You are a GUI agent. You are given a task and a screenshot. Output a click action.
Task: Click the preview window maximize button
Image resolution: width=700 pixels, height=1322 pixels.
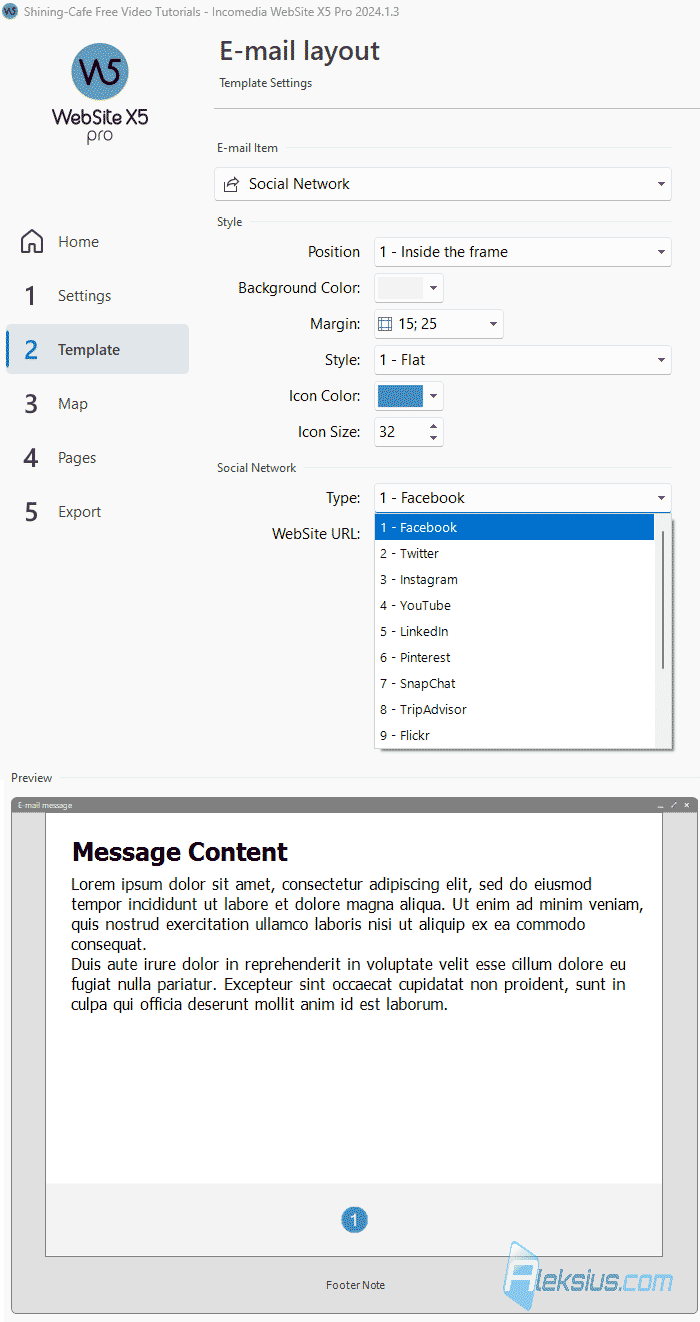click(x=674, y=805)
